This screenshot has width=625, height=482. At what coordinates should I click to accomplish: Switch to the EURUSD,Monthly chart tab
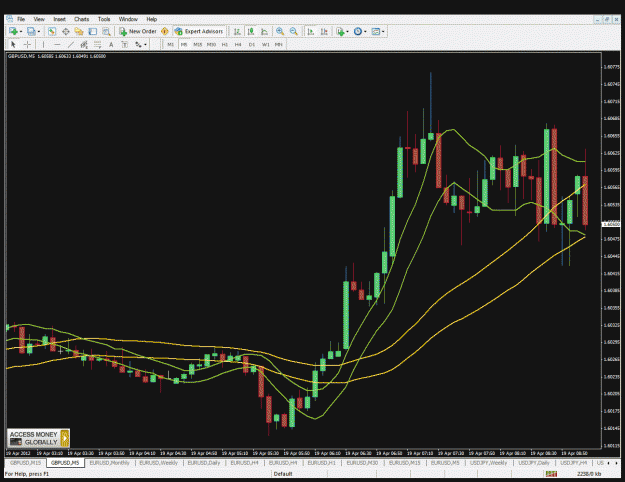(110, 463)
